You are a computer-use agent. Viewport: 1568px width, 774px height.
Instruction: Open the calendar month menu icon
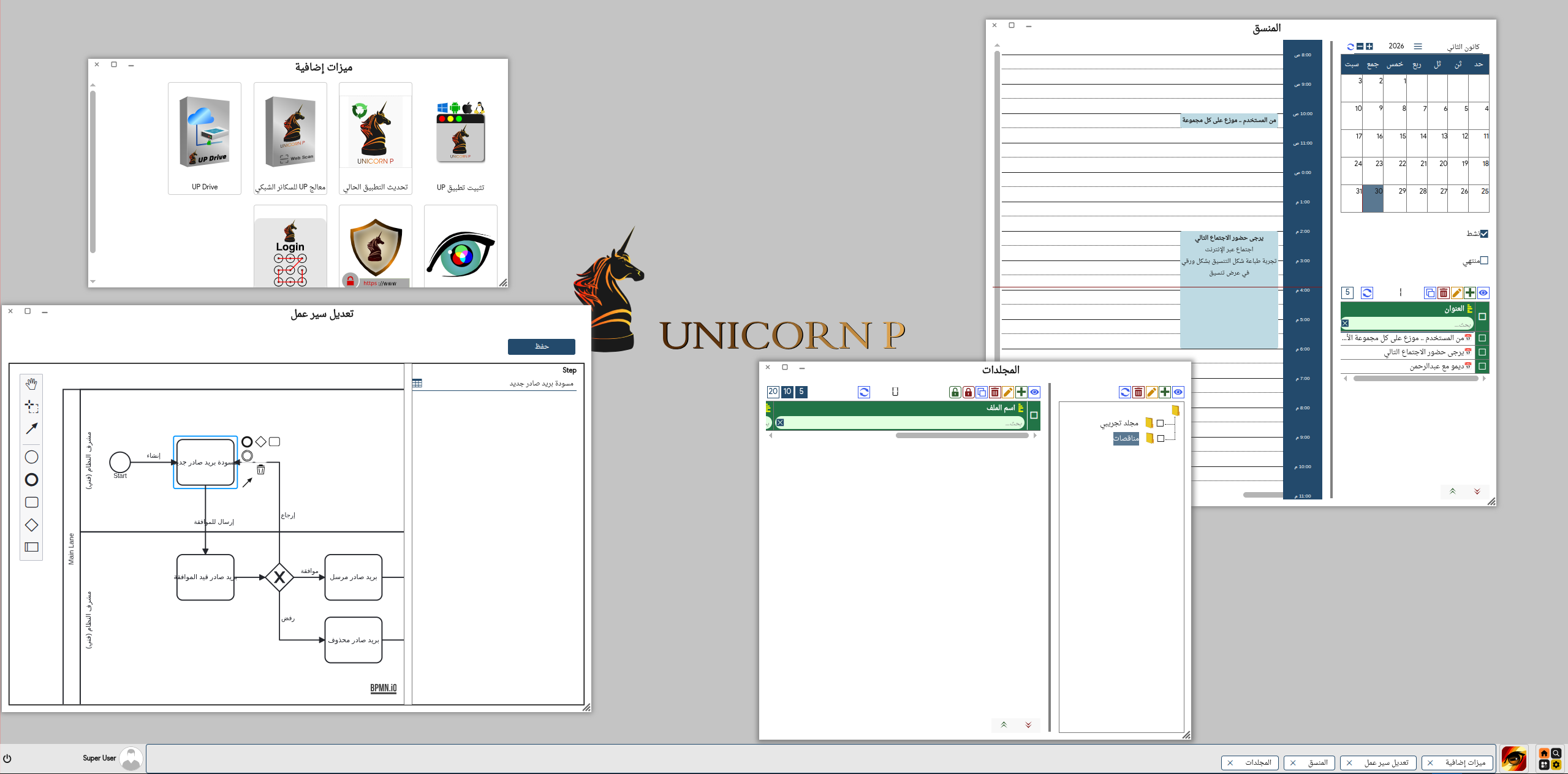pyautogui.click(x=1418, y=47)
